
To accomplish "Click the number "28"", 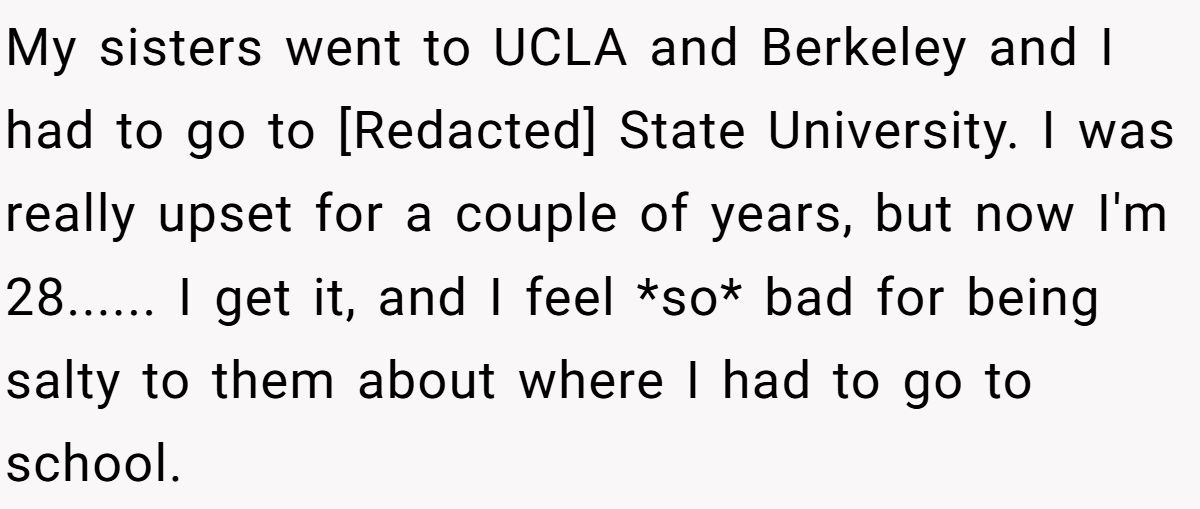I will [38, 299].
